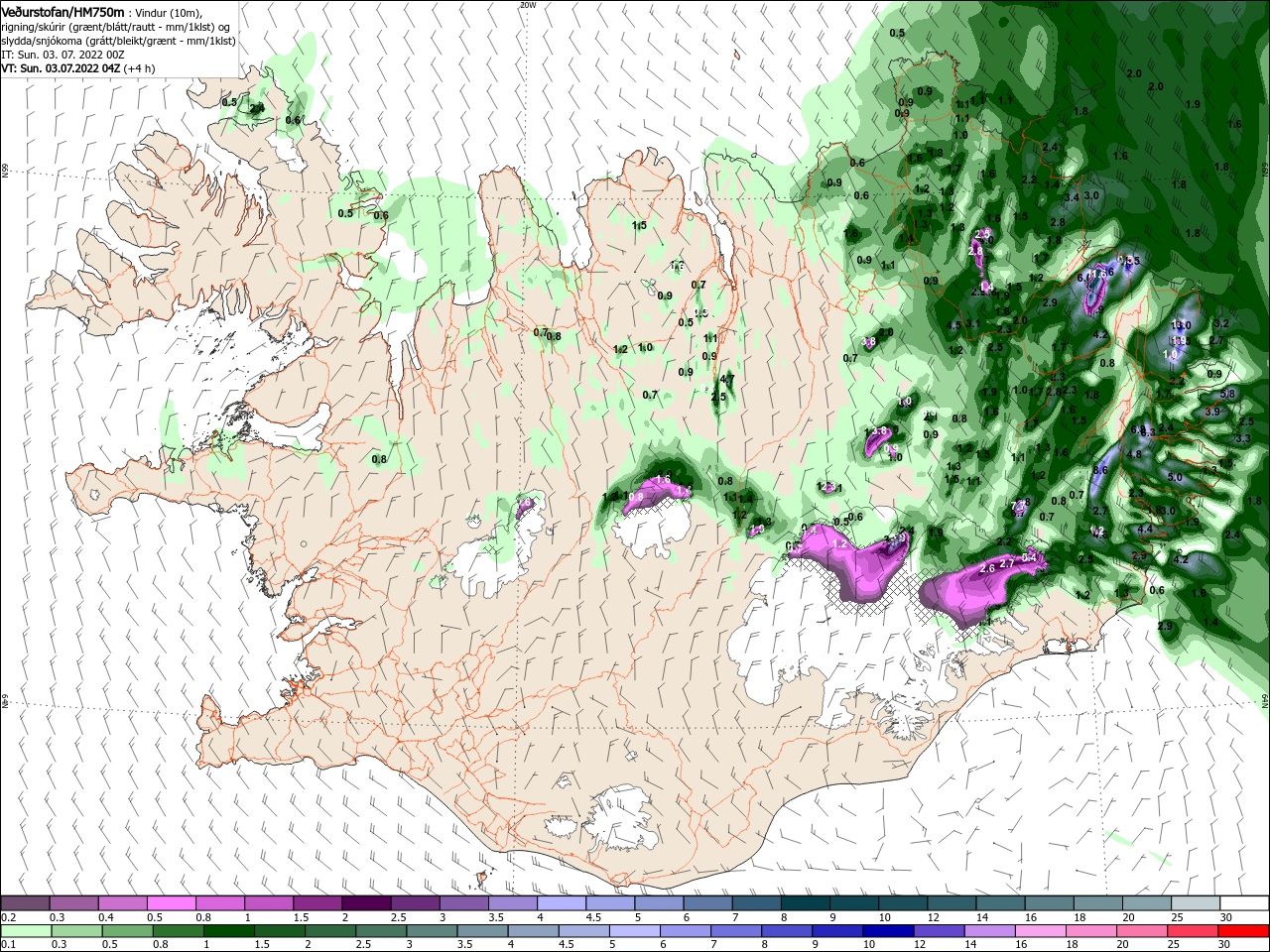Click the darkest green 1 swatch in the lower legend row
Viewport: 1270px width, 952px height.
pos(227,931)
